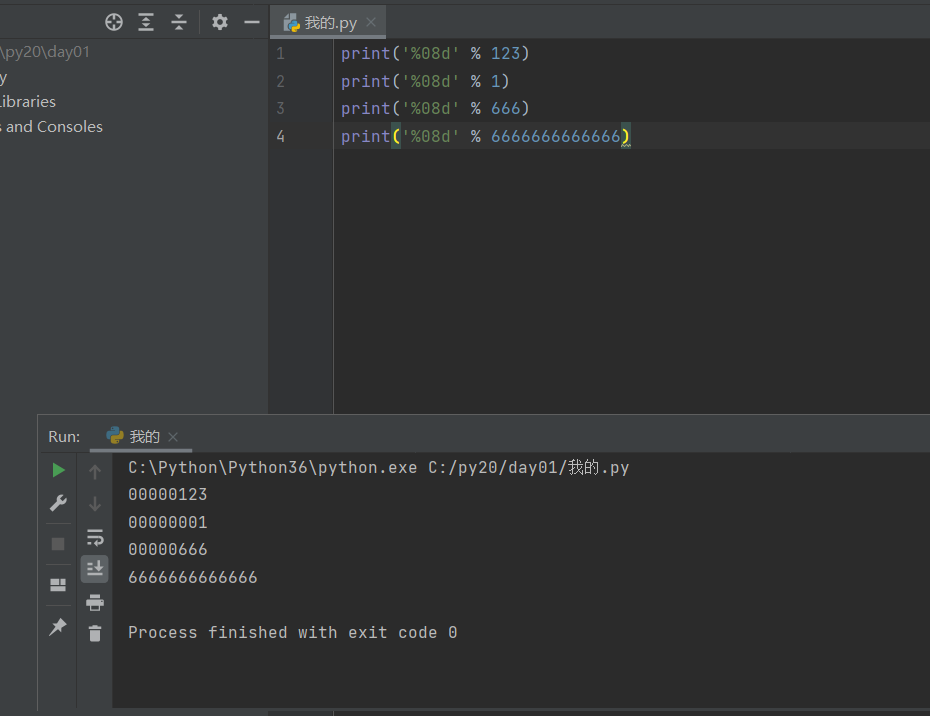Toggle Scroll to End in run console
The width and height of the screenshot is (930, 716).
tap(95, 568)
